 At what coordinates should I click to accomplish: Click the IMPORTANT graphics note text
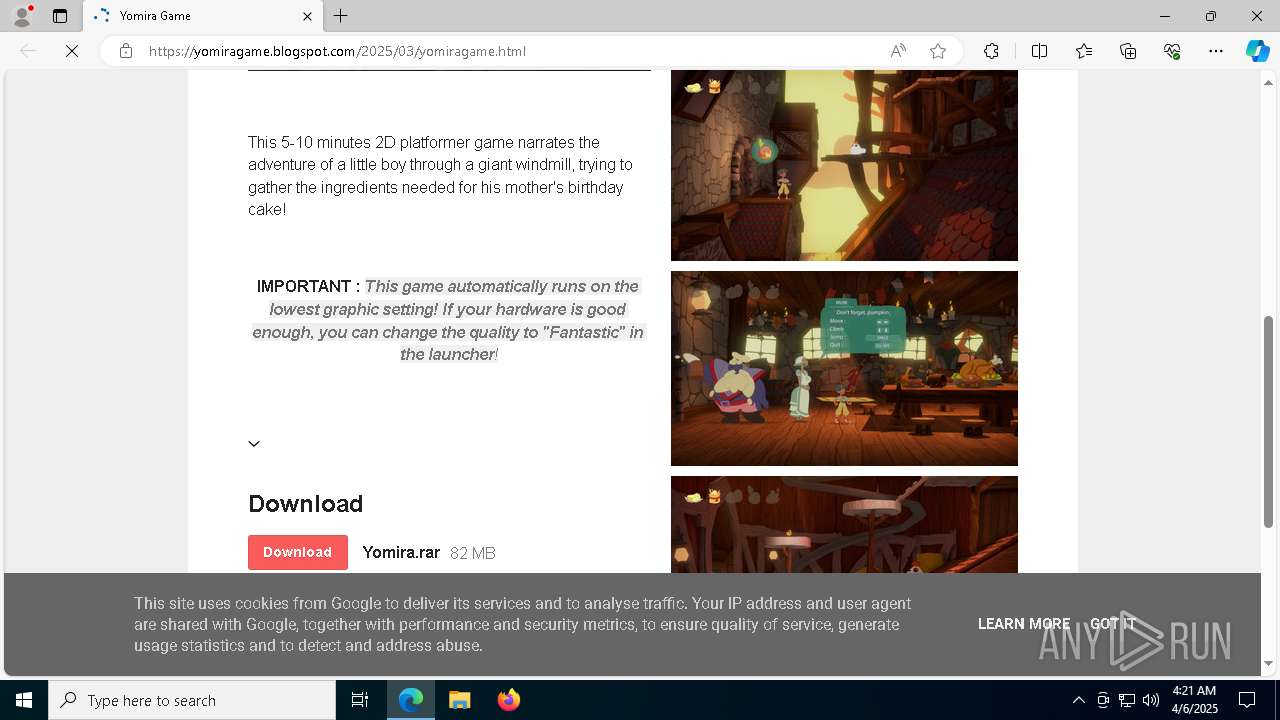coord(448,320)
